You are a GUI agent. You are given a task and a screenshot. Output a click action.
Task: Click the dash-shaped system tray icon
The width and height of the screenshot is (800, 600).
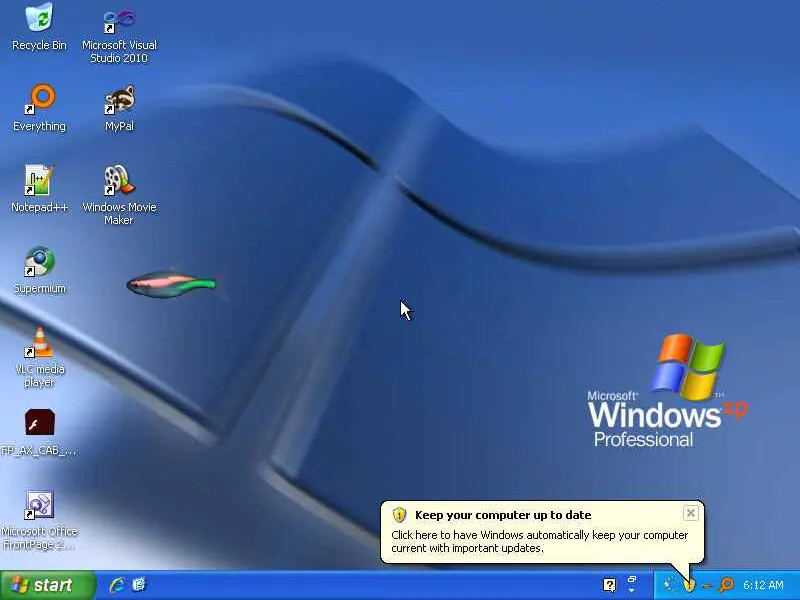click(707, 586)
